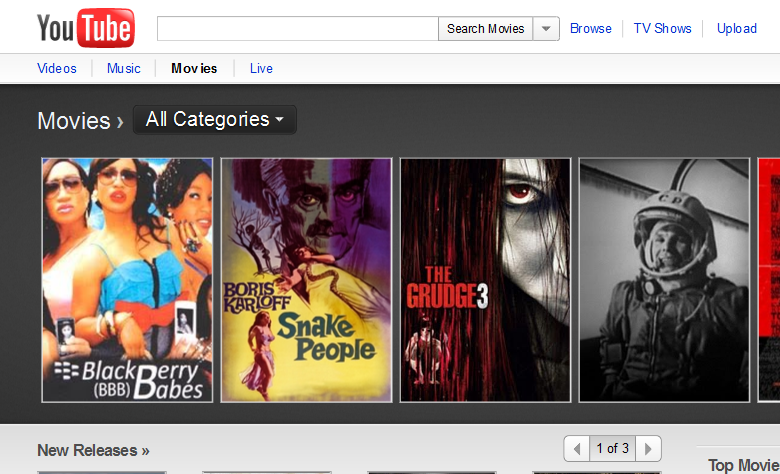
Task: Open the New Releases section link
Action: tap(93, 450)
